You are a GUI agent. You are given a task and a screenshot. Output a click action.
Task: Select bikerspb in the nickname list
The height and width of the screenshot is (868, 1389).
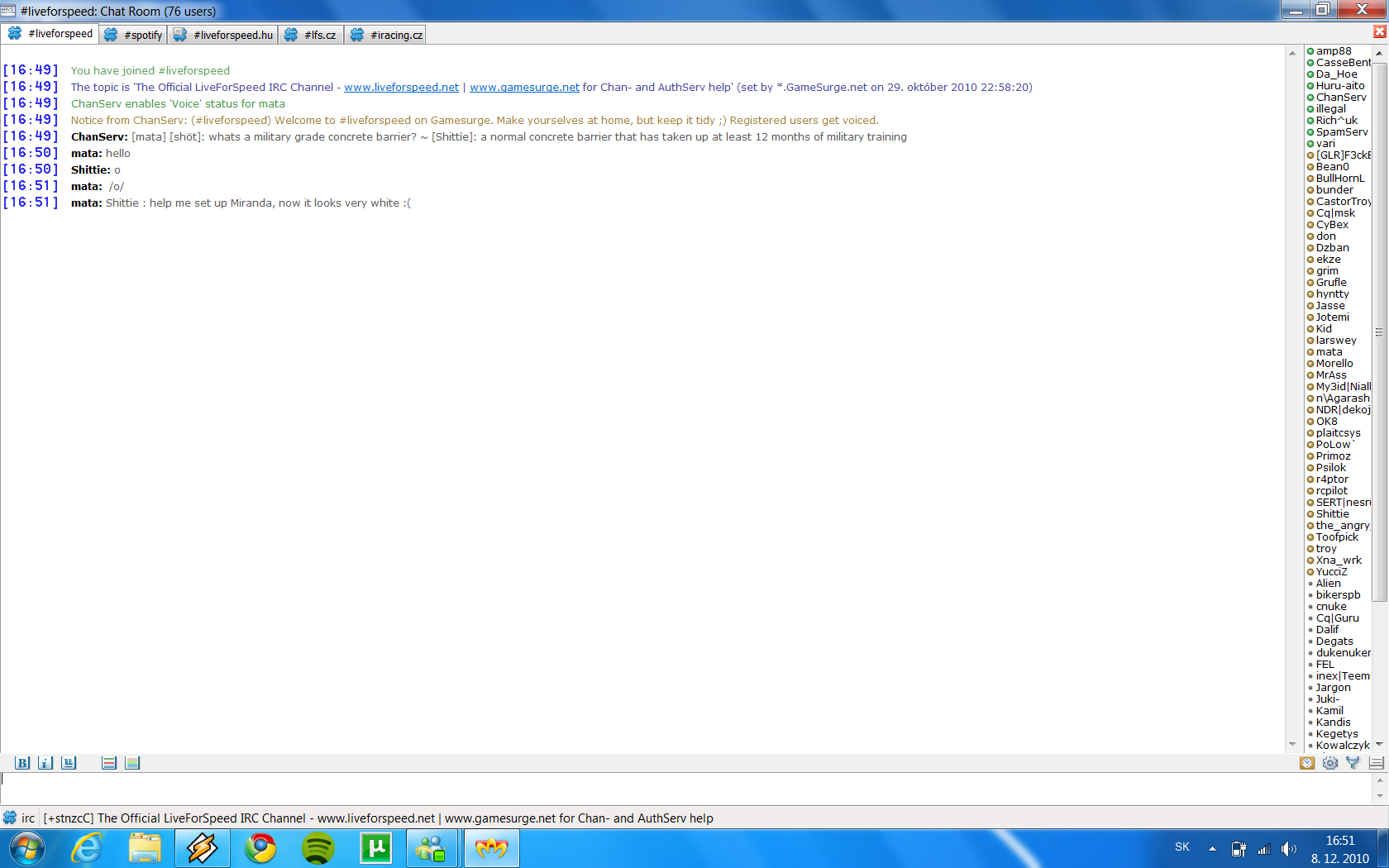click(1336, 595)
